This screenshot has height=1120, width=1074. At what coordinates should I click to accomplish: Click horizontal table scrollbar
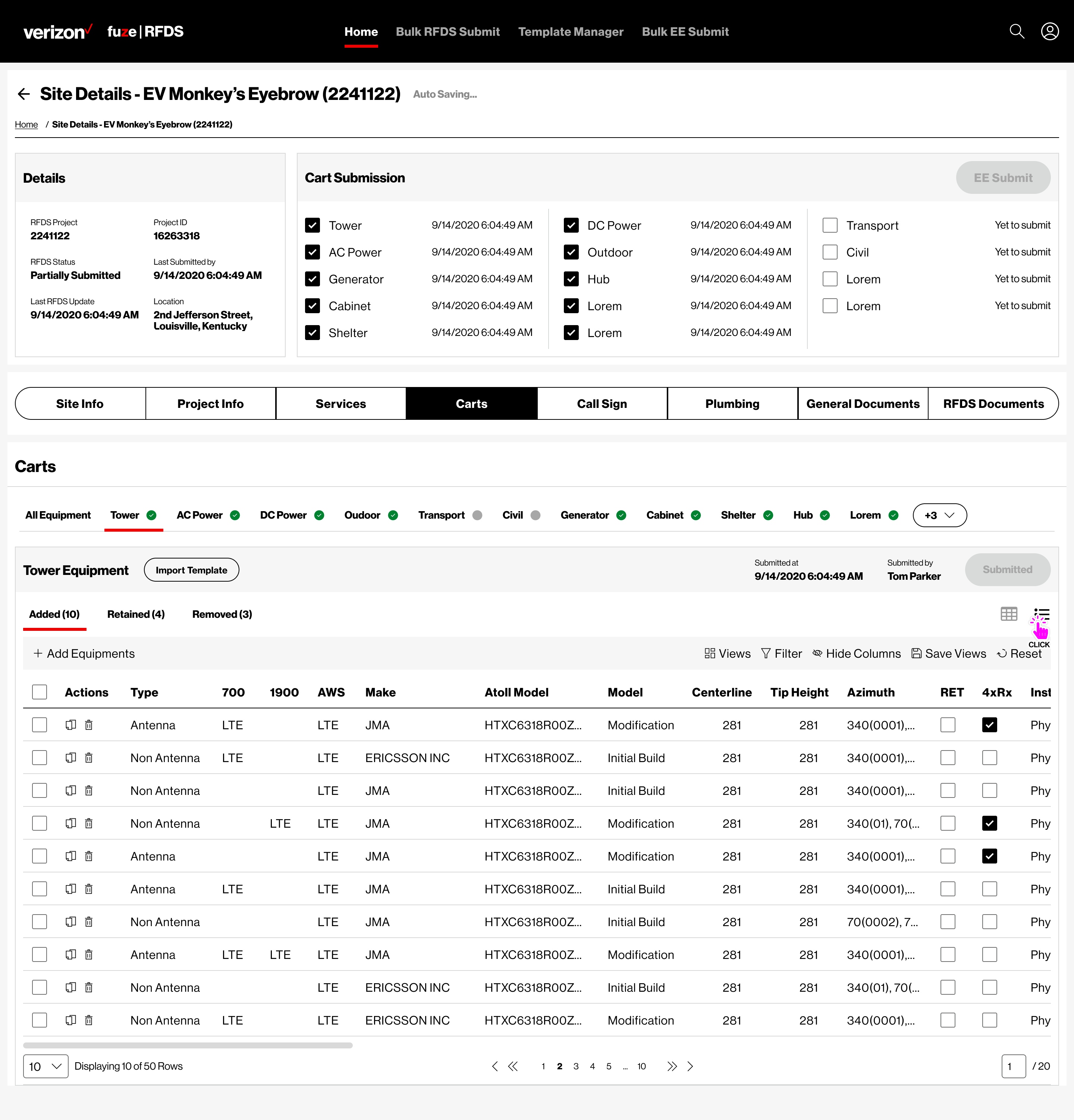click(188, 1045)
